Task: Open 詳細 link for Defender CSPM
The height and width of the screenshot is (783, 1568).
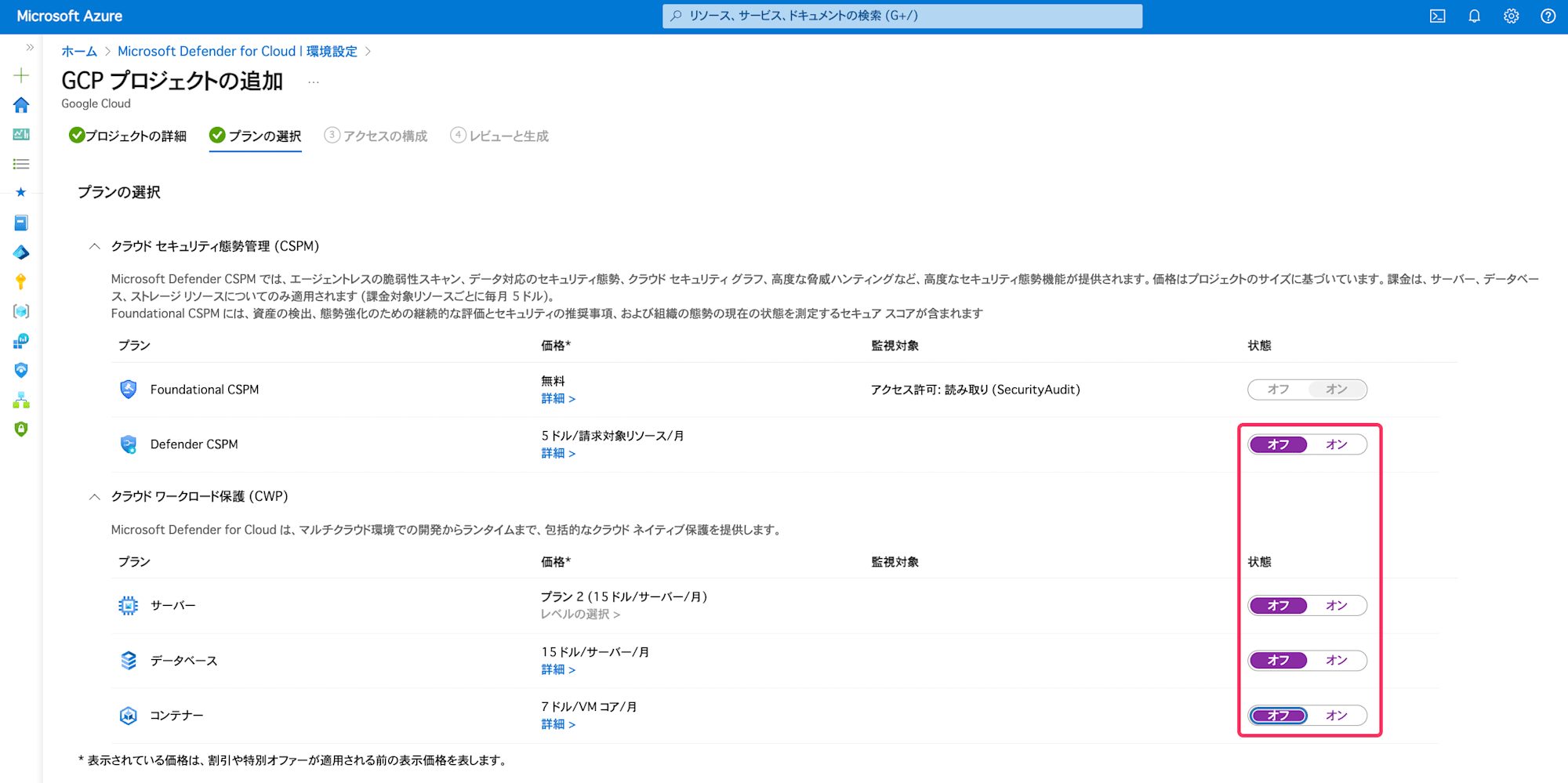Action: pos(558,454)
